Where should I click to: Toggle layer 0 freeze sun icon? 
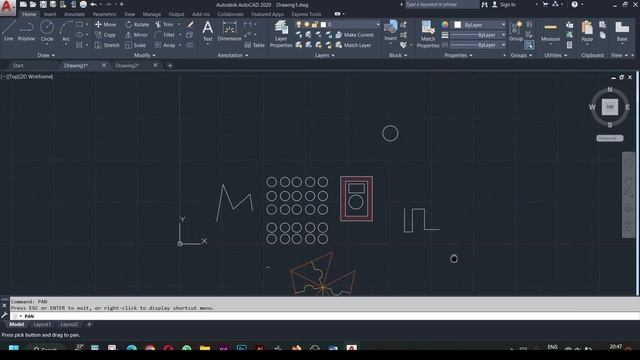(307, 24)
